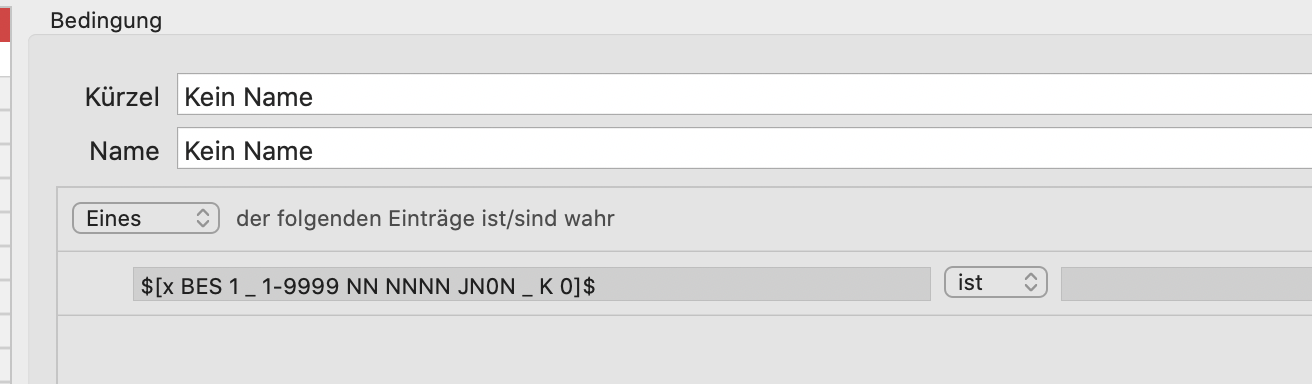Click the empty area below the condition row

point(685,350)
